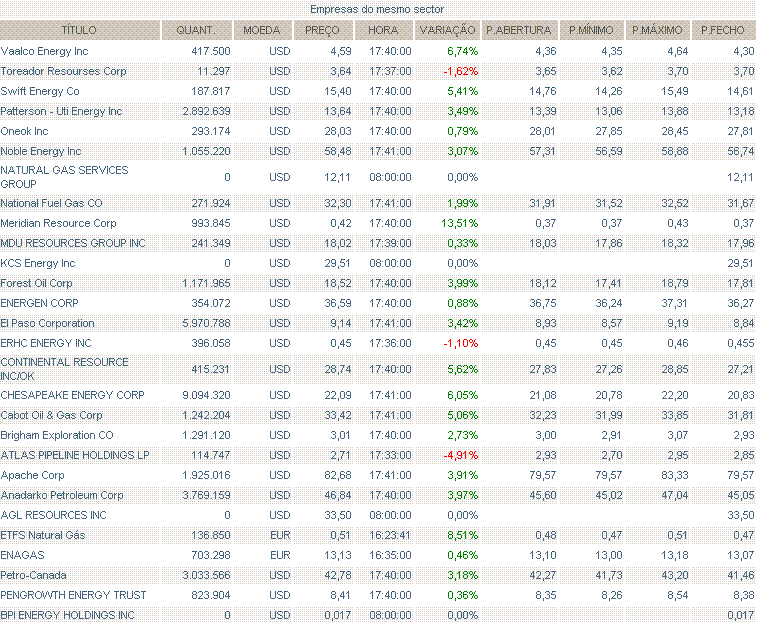
Task: Open ATLAS PIPELINE HOLDINGS LP link
Action: [75, 455]
